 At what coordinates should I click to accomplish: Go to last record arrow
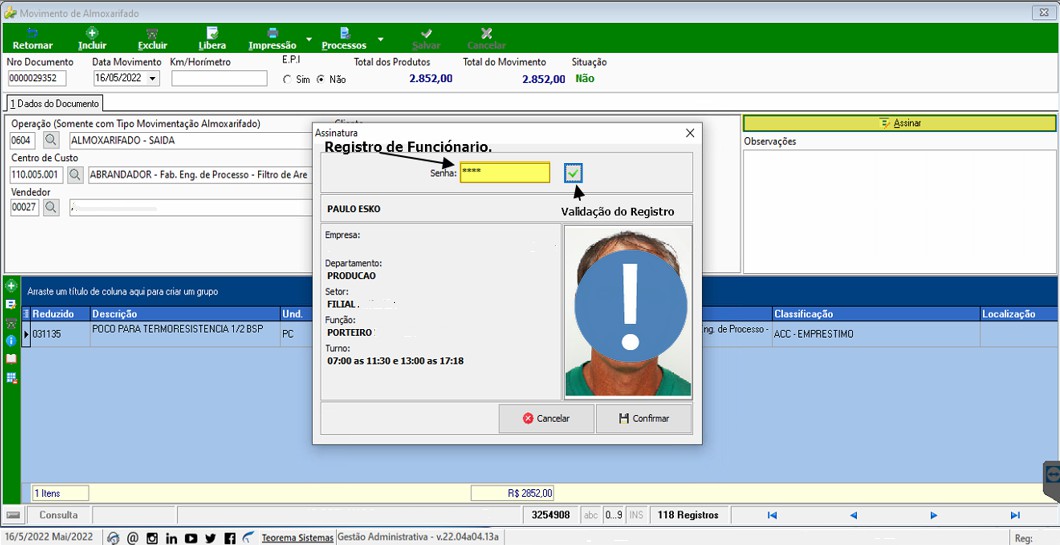coord(1015,515)
